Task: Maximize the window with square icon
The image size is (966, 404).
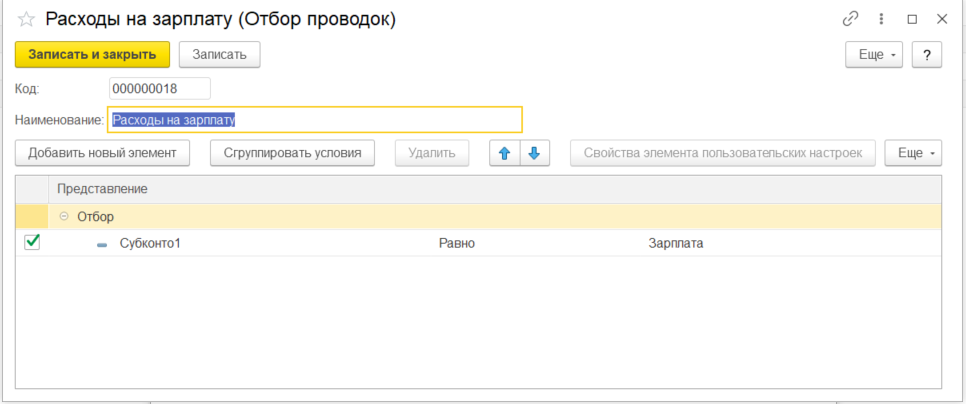Action: point(911,19)
